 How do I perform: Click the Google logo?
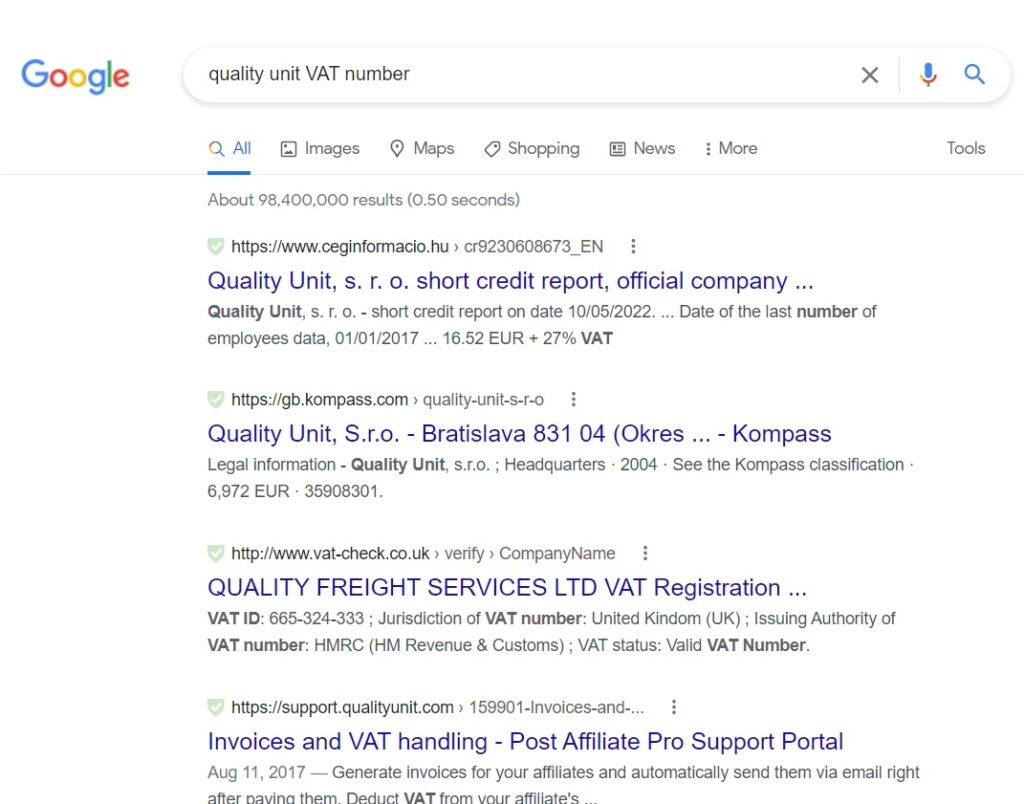click(x=75, y=74)
